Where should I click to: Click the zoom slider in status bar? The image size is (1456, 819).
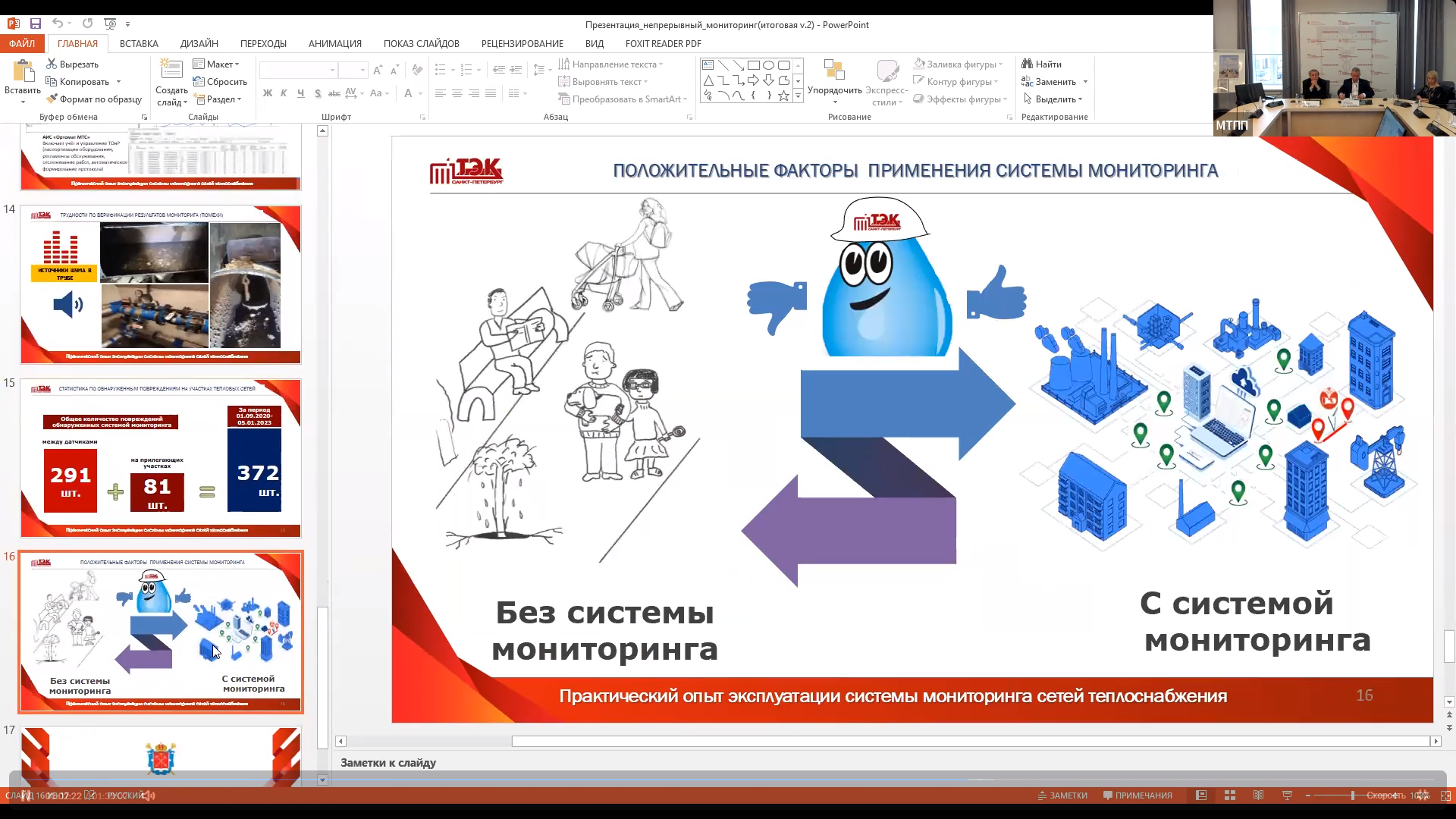pyautogui.click(x=1352, y=795)
